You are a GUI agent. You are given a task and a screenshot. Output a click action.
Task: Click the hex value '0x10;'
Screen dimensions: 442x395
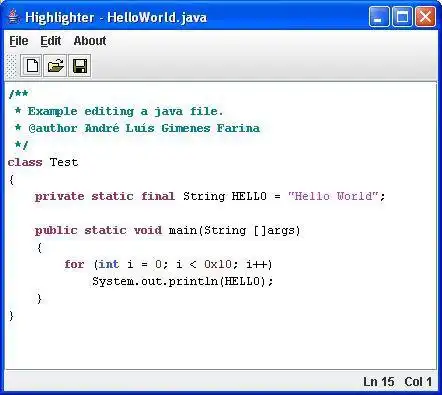(x=221, y=265)
